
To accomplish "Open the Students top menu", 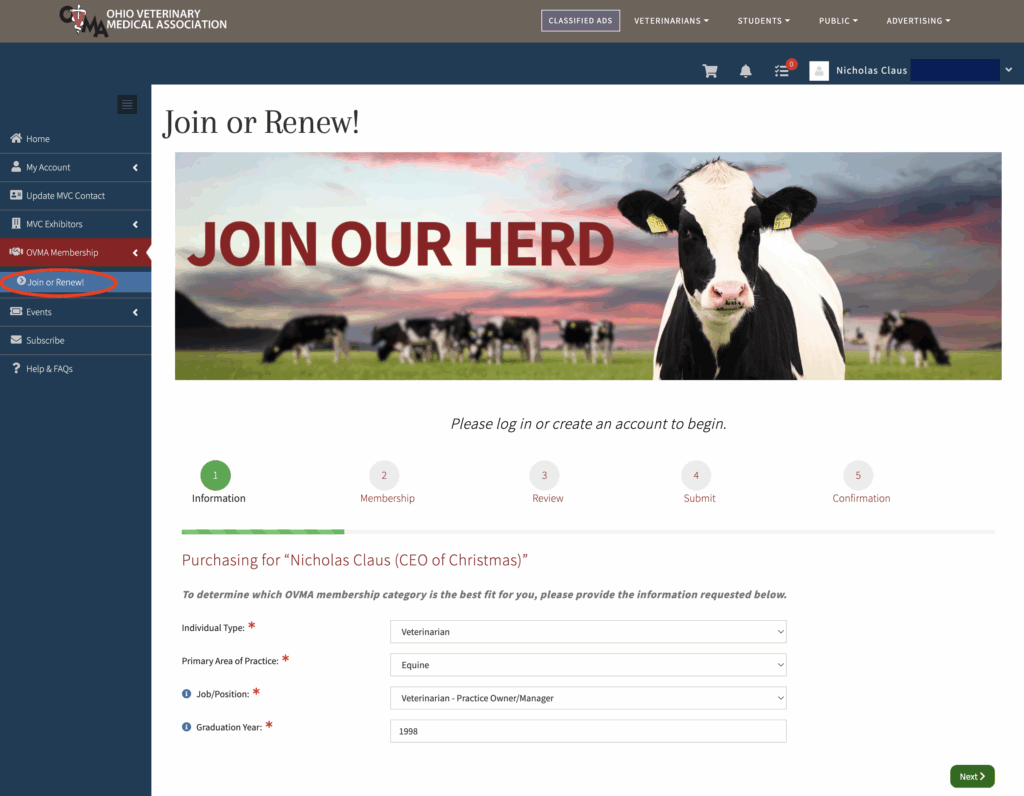I will coord(763,21).
